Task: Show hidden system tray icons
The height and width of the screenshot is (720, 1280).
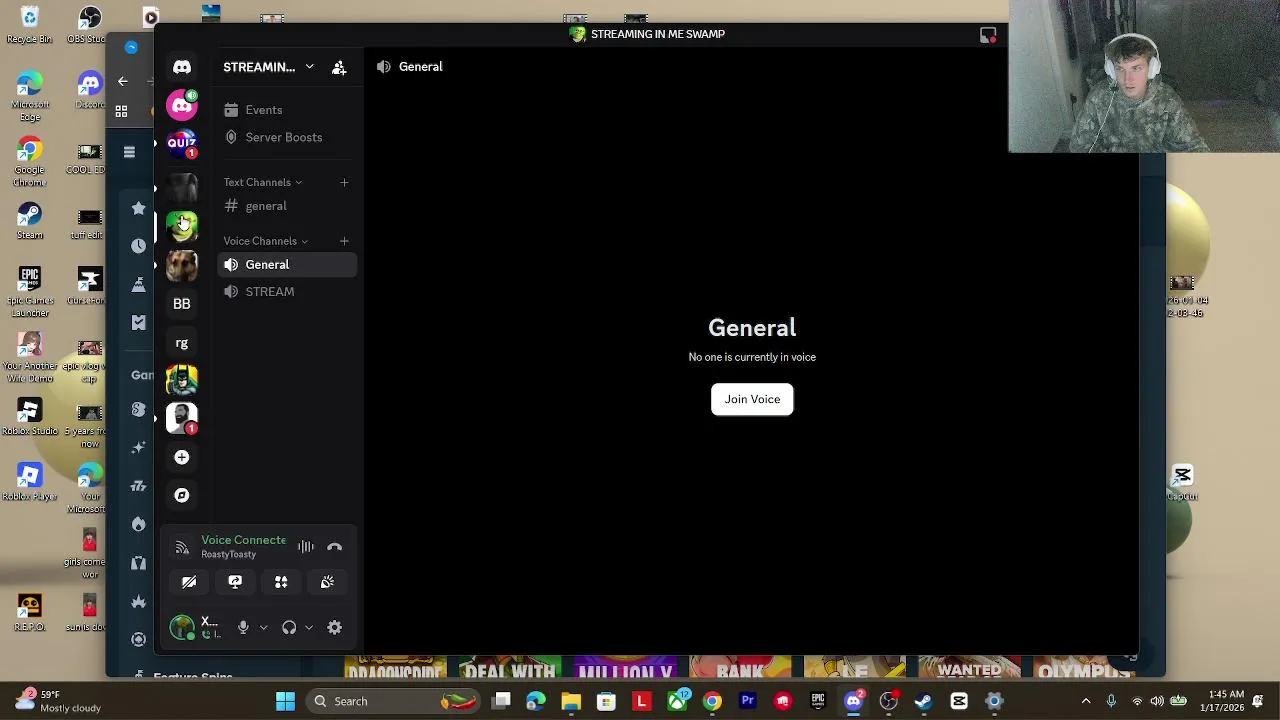Action: [1086, 701]
